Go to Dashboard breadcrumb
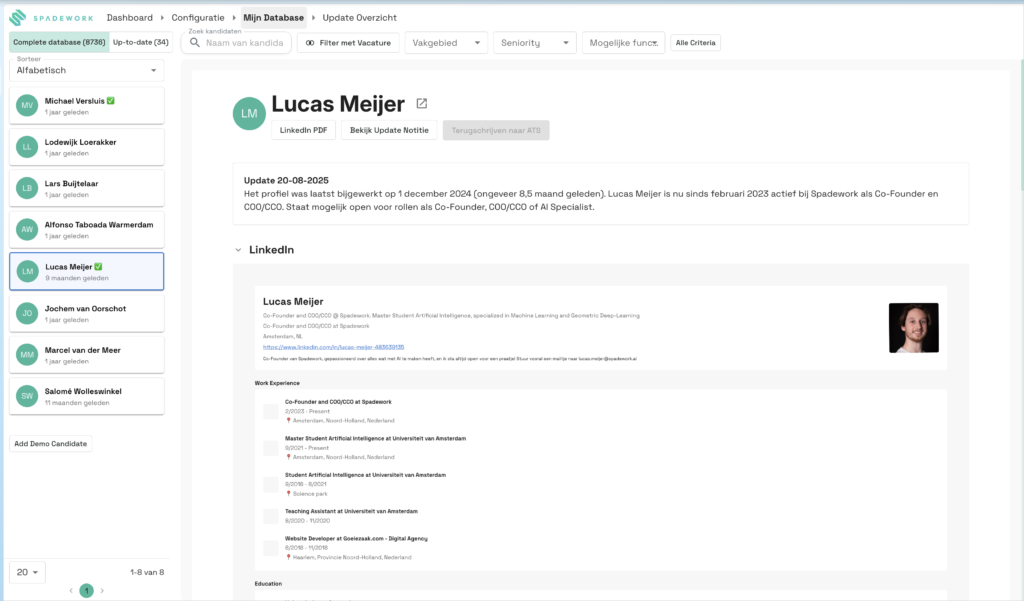 (129, 18)
